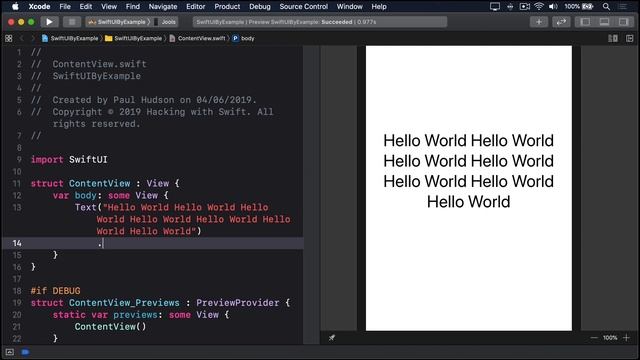The width and height of the screenshot is (640, 360).
Task: Click 'var body: some View' line
Action: click(110, 196)
